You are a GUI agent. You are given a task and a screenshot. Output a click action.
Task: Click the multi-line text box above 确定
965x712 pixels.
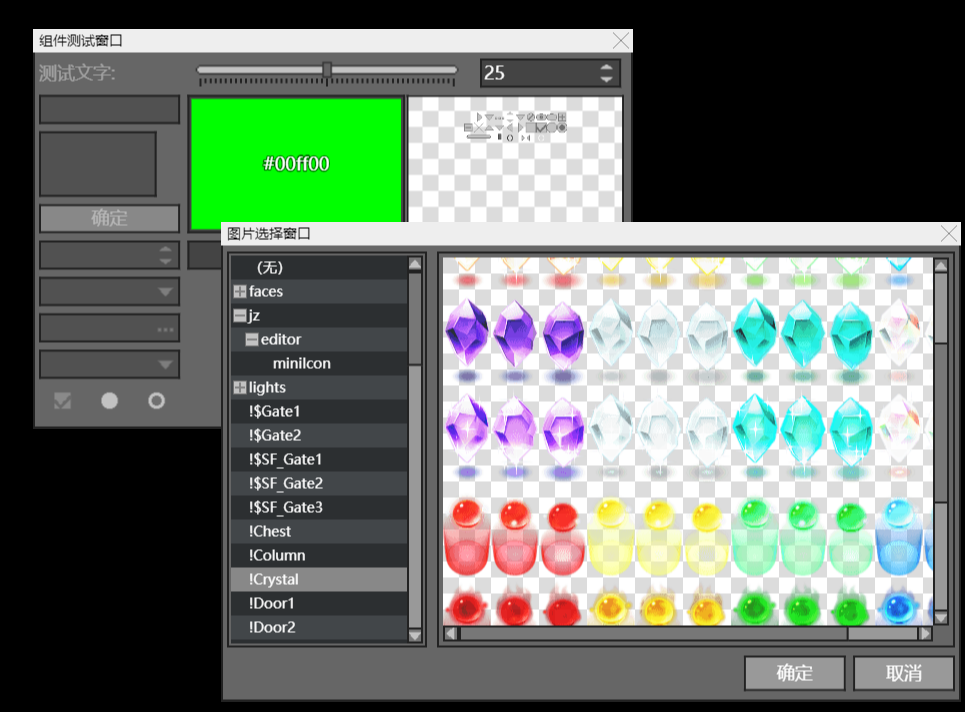[x=98, y=164]
